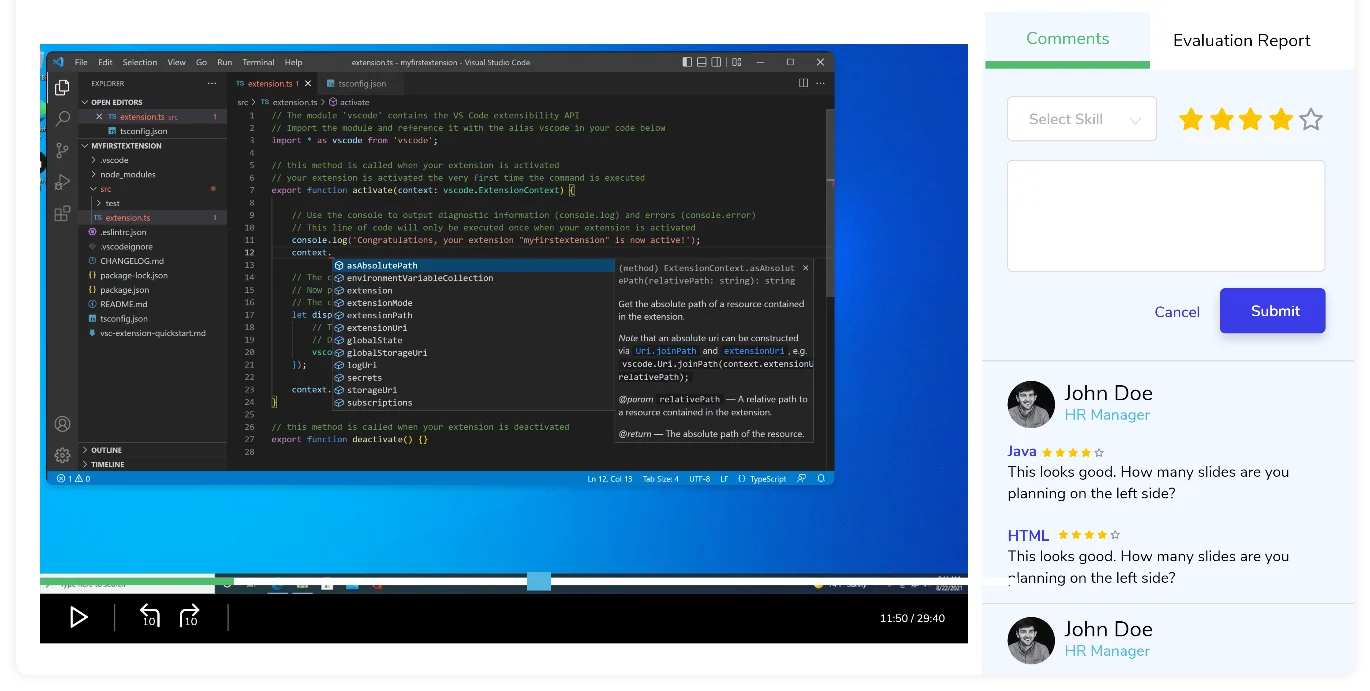Switch to tsconfig.json editor tab
Viewport: 1370px width, 691px height.
(361, 84)
